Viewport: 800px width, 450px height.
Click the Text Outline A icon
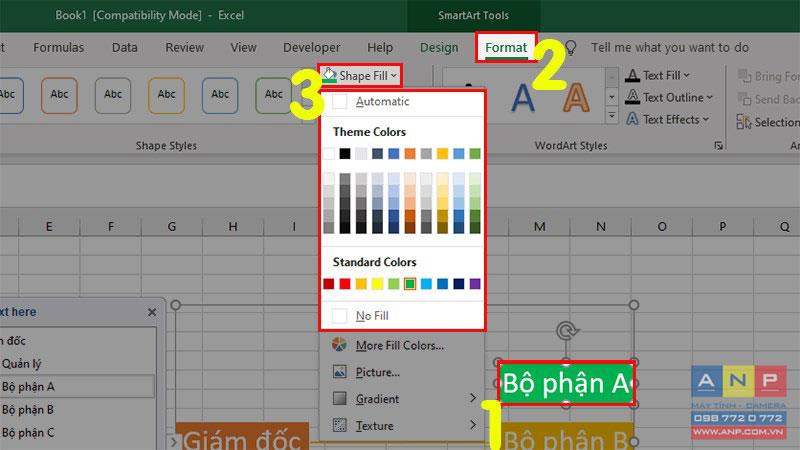coord(632,97)
